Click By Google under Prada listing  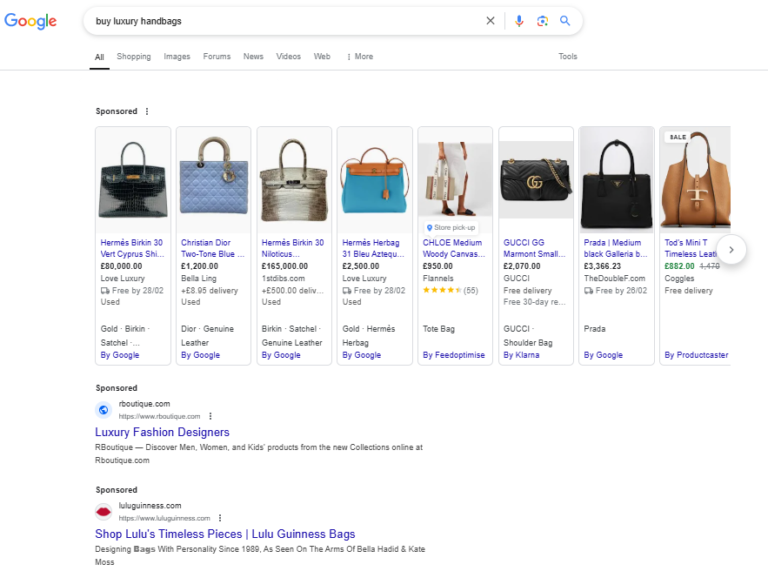(x=603, y=355)
